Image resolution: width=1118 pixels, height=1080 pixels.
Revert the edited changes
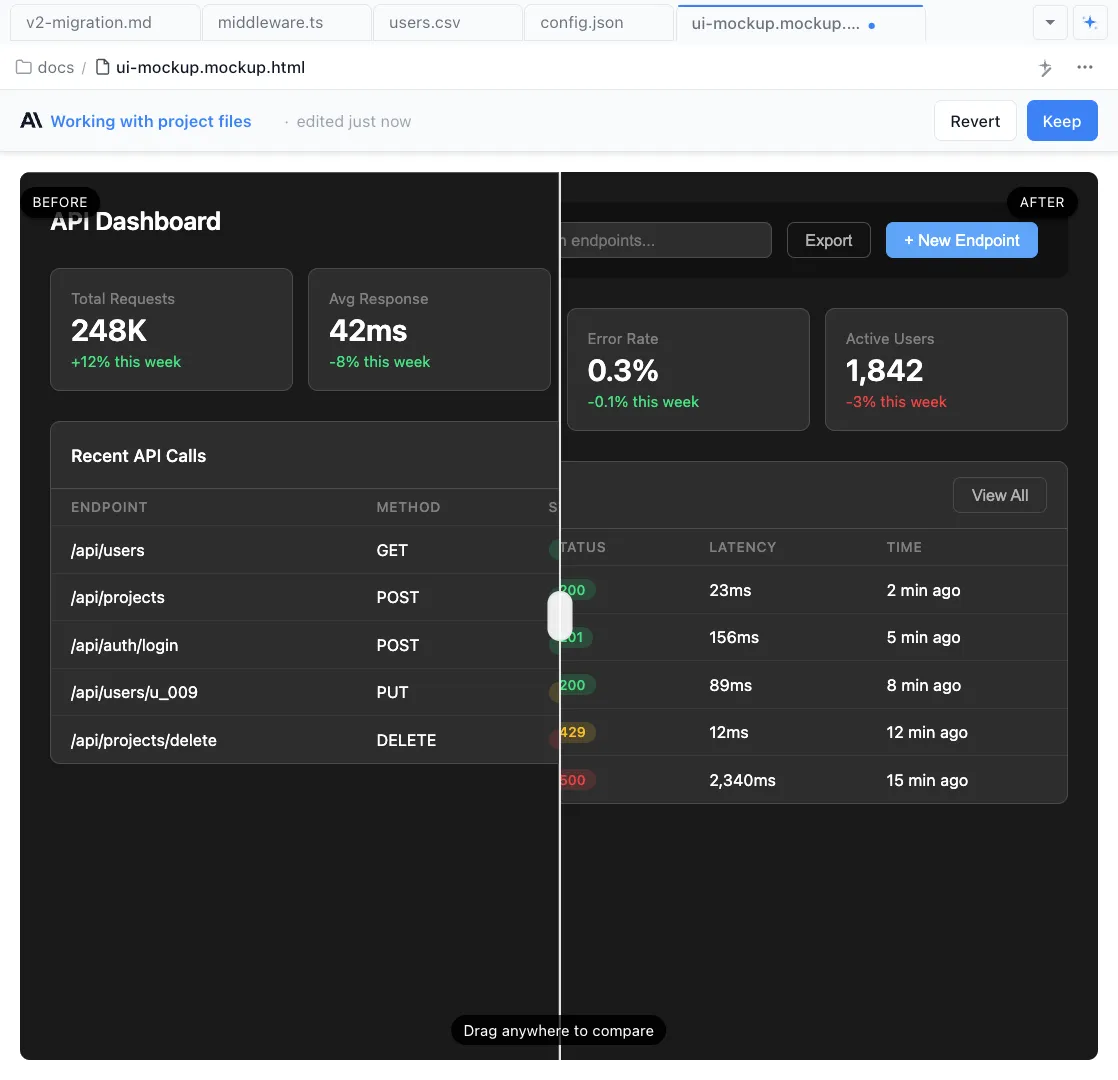pyautogui.click(x=975, y=121)
